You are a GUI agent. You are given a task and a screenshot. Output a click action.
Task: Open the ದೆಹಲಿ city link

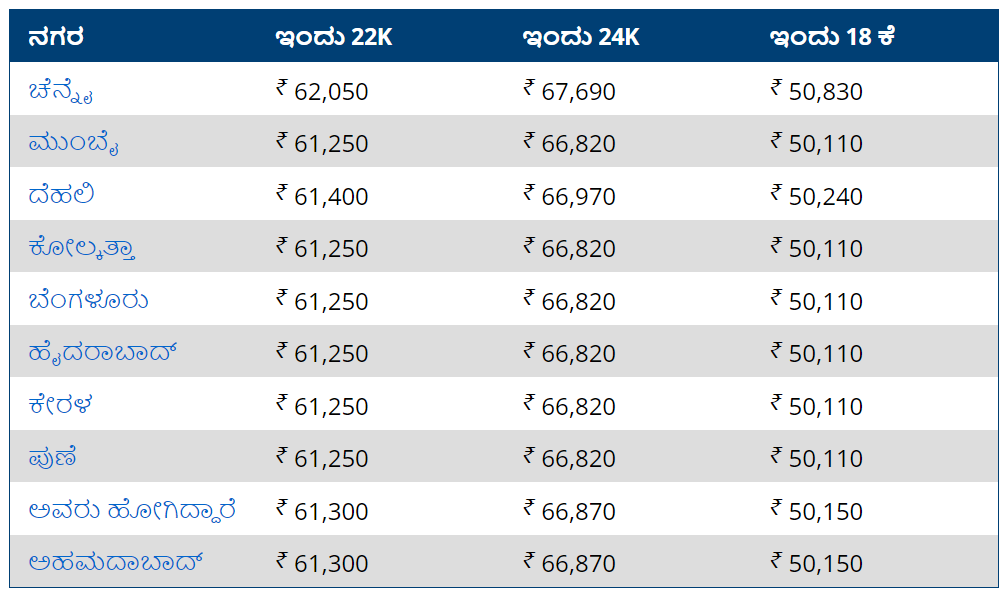61,194
